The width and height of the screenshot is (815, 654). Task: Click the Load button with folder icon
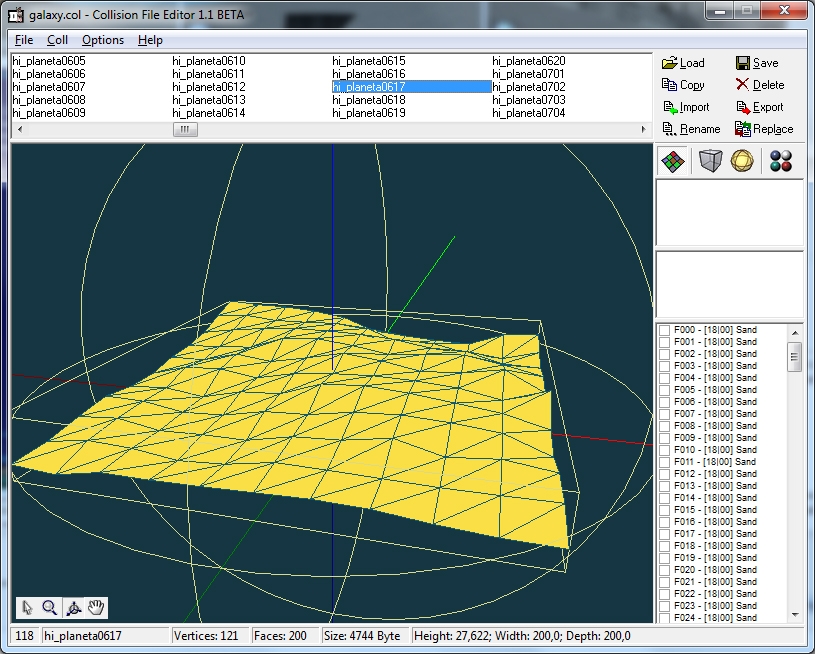click(683, 63)
